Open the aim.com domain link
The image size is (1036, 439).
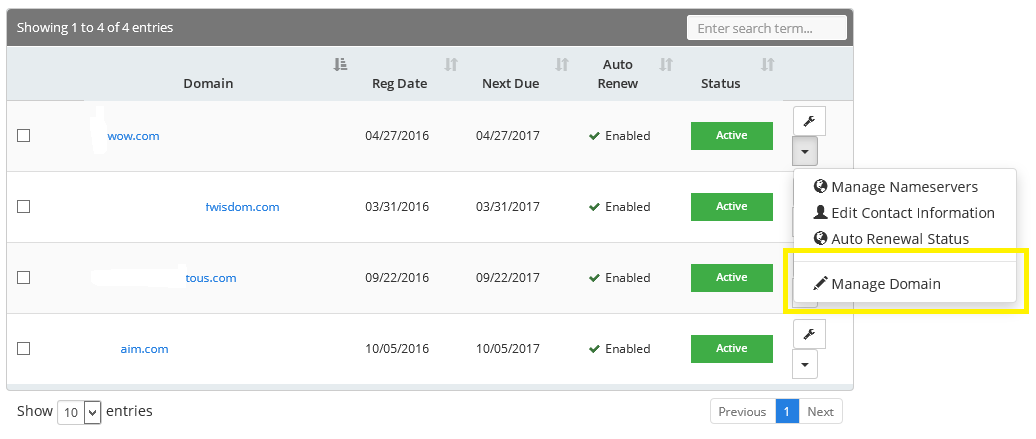click(x=144, y=349)
